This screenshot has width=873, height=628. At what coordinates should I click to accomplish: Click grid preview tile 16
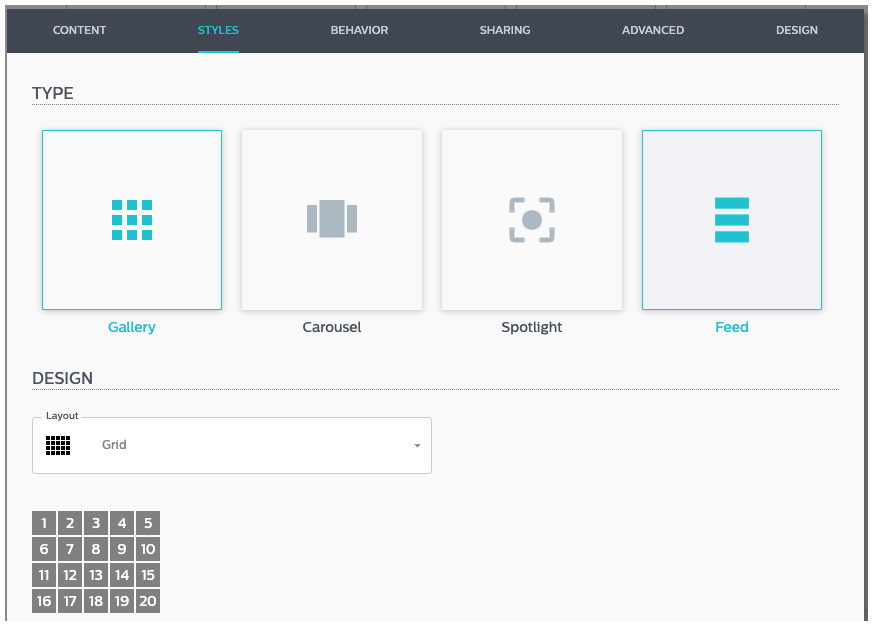pyautogui.click(x=44, y=601)
